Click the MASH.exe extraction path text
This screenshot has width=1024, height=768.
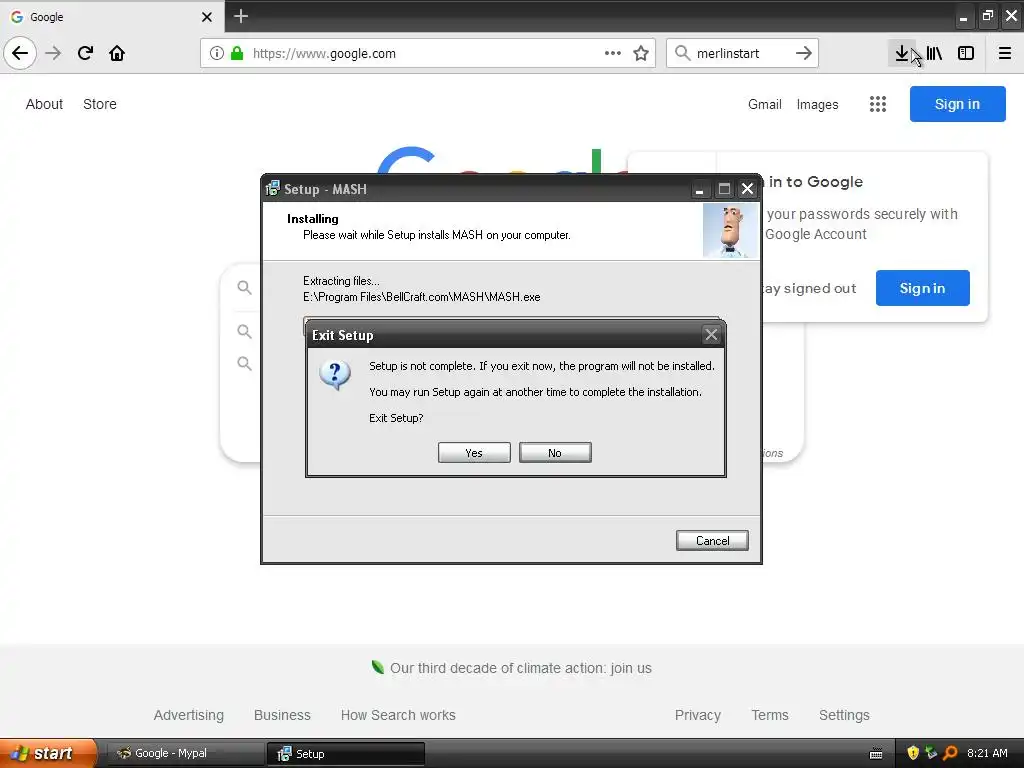[422, 296]
